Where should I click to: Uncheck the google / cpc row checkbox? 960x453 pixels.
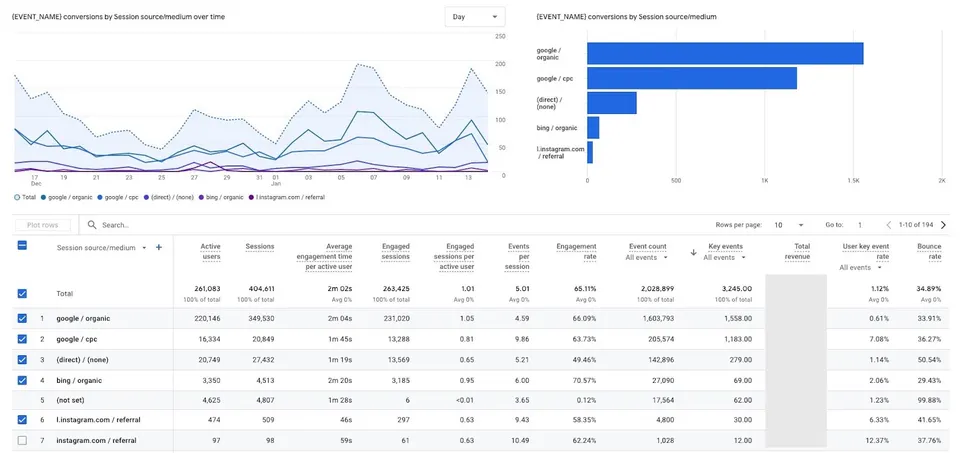pos(22,339)
